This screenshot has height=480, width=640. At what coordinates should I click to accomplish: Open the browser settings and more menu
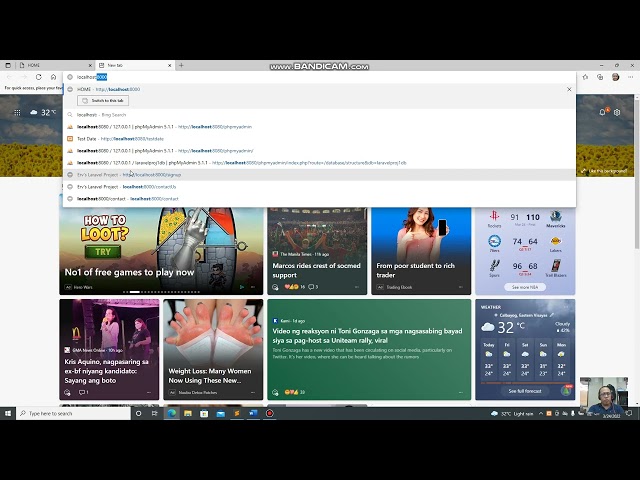click(631, 77)
